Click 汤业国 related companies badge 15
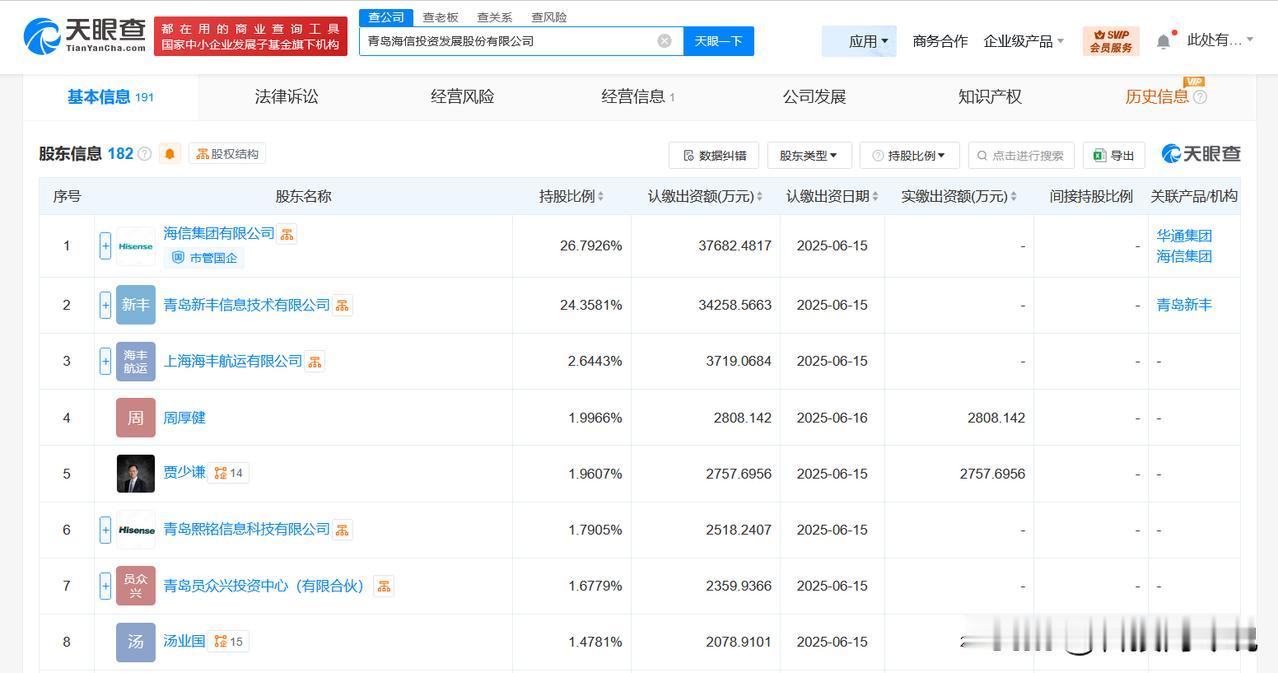1278x673 pixels. coord(229,641)
